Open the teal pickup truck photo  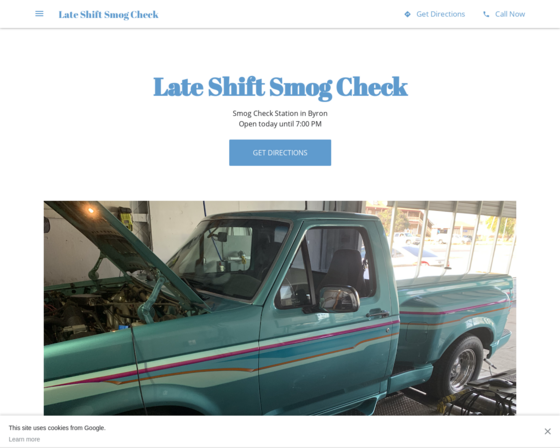[280, 308]
